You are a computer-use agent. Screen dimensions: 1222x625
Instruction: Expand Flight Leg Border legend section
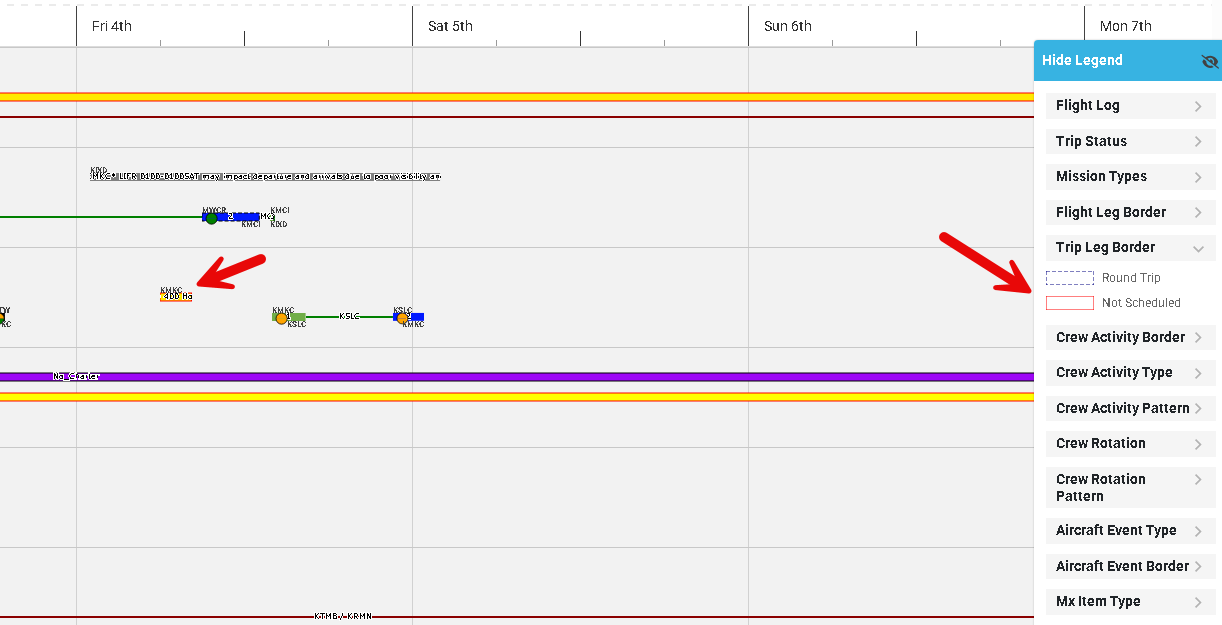[x=1130, y=213]
